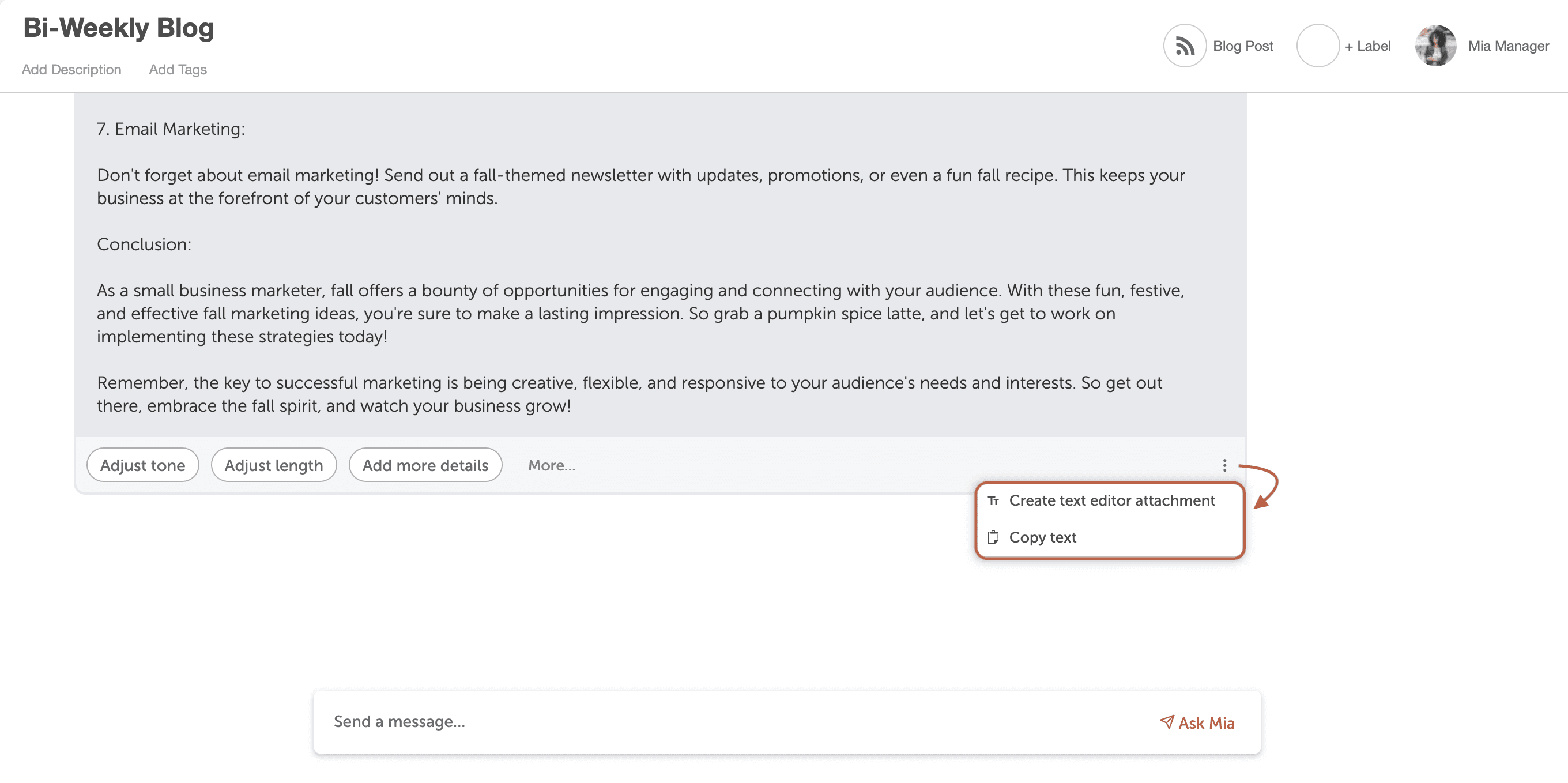The image size is (1568, 783).
Task: Open the three-dot more options menu
Action: (1222, 465)
